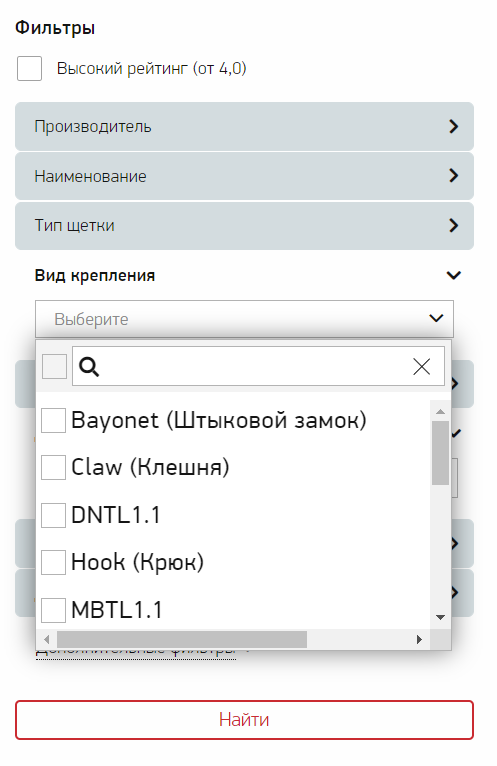
Task: Click the horizontal scrollbar left arrow
Action: (47, 639)
